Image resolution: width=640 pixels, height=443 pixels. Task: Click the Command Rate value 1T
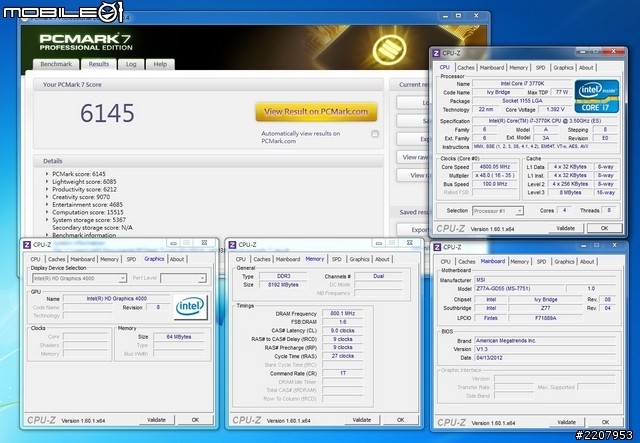point(343,373)
